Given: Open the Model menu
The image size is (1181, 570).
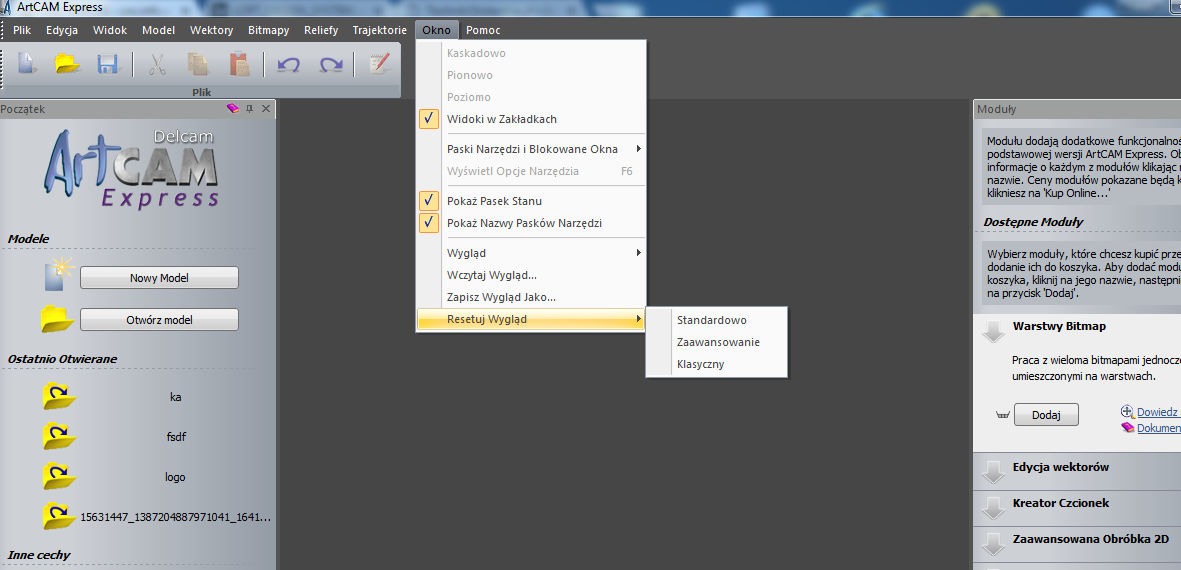Looking at the screenshot, I should tap(158, 30).
